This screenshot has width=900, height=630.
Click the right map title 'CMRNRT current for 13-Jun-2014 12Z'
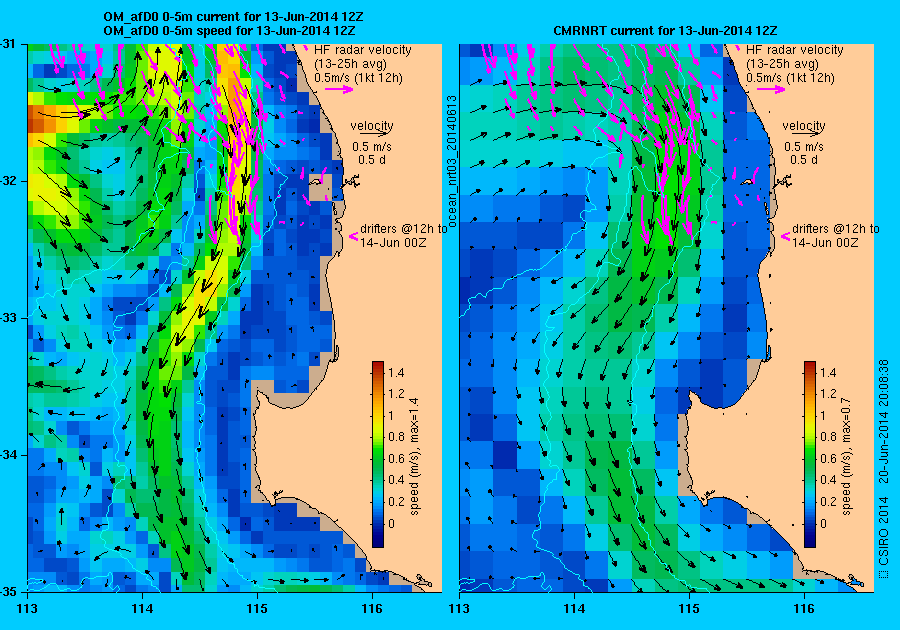(665, 31)
